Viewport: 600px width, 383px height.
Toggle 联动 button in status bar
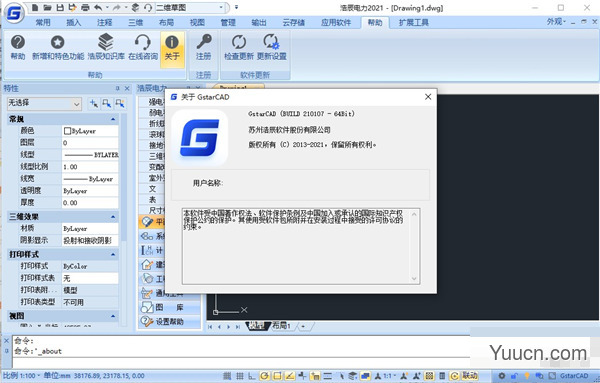(470, 376)
